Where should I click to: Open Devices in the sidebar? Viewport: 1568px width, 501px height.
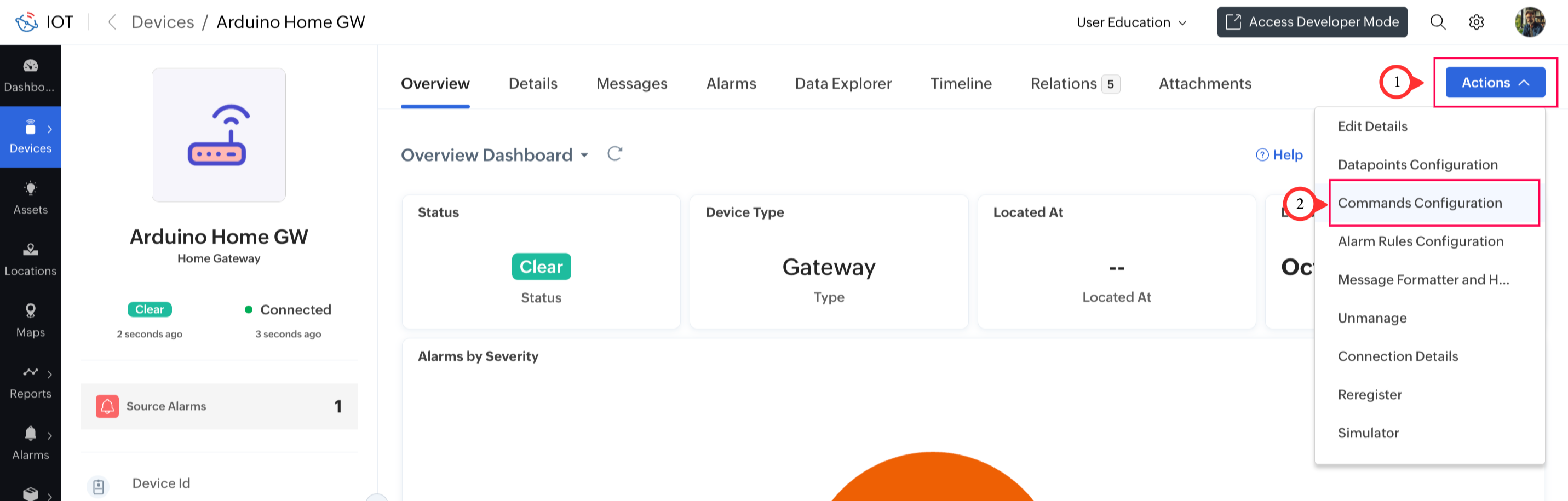tap(31, 137)
